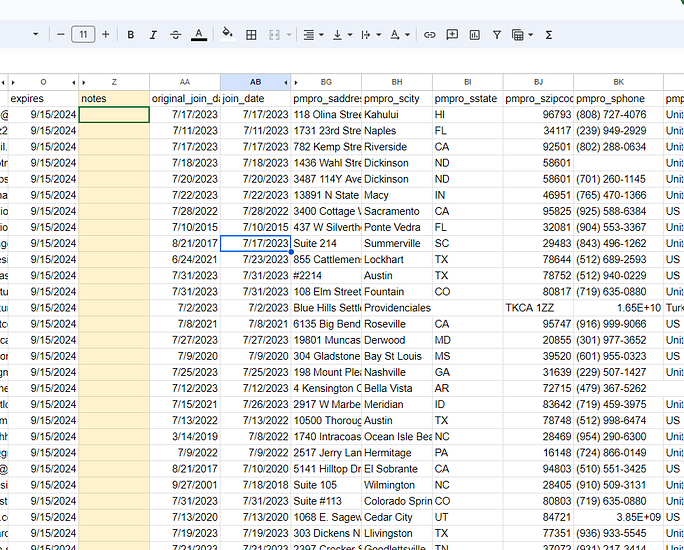Viewport: 684px width, 550px height.
Task: Open borders menu
Action: (x=251, y=35)
